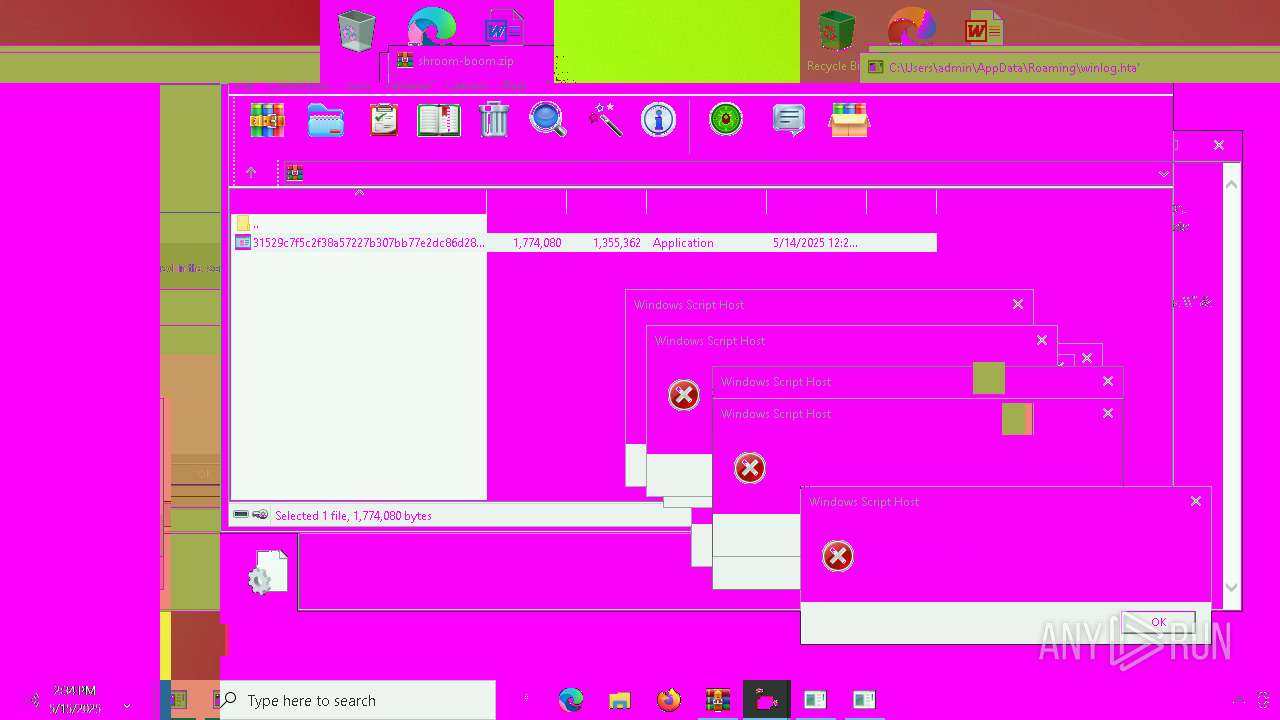Image resolution: width=1280 pixels, height=720 pixels.
Task: Click the WinRAR Add to archive icon
Action: click(267, 121)
